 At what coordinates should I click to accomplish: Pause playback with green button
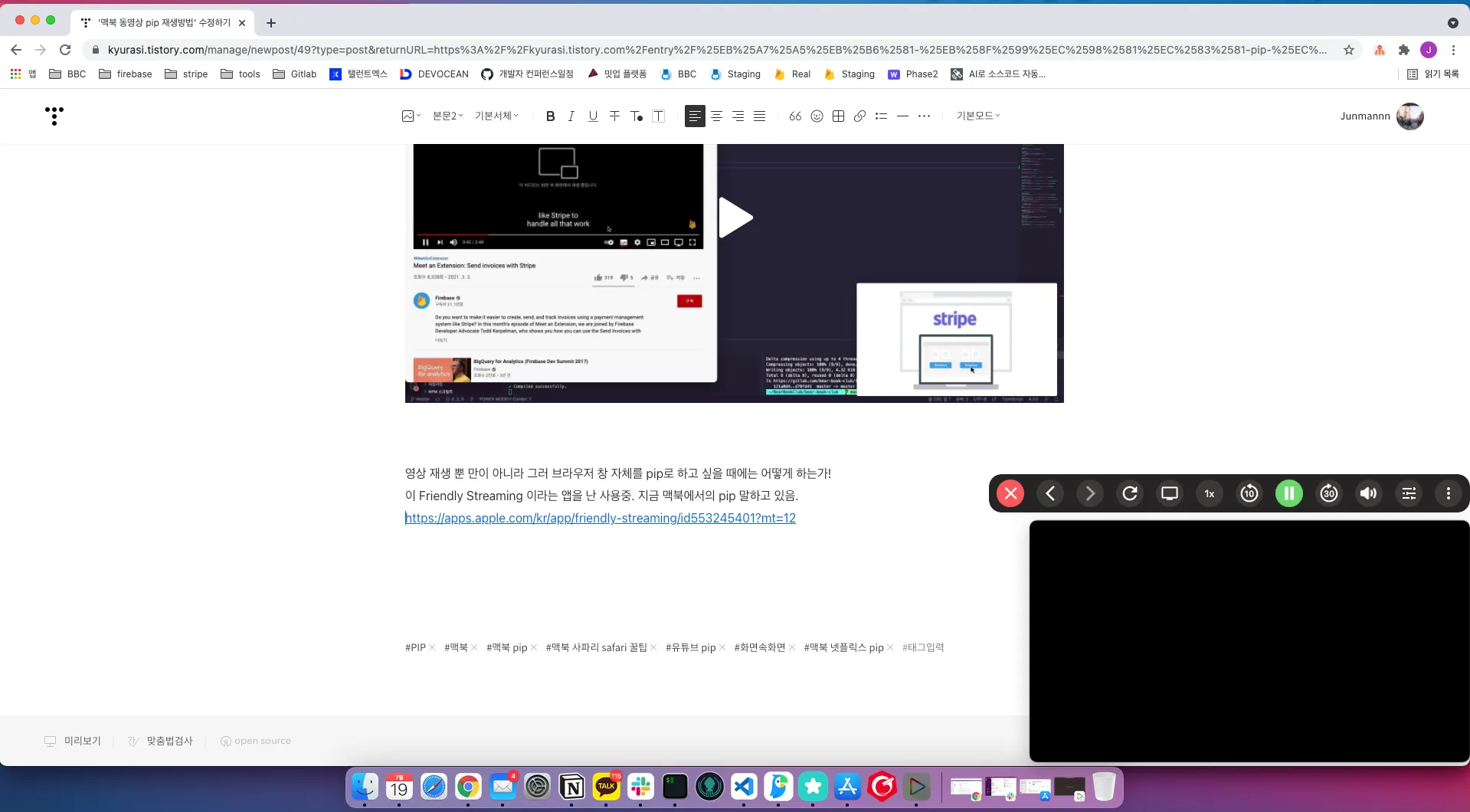pyautogui.click(x=1289, y=494)
